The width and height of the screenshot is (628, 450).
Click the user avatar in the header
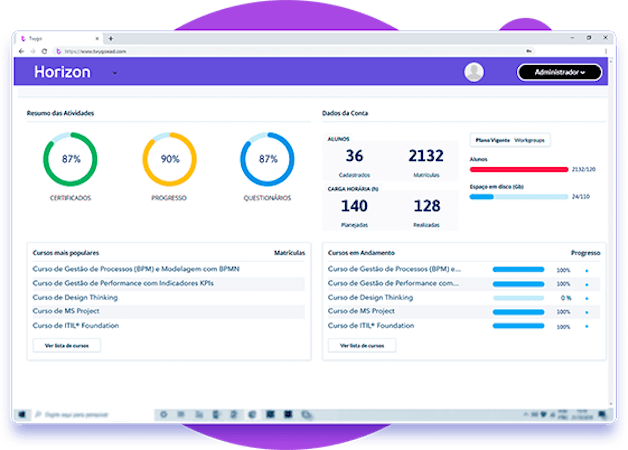pos(474,72)
